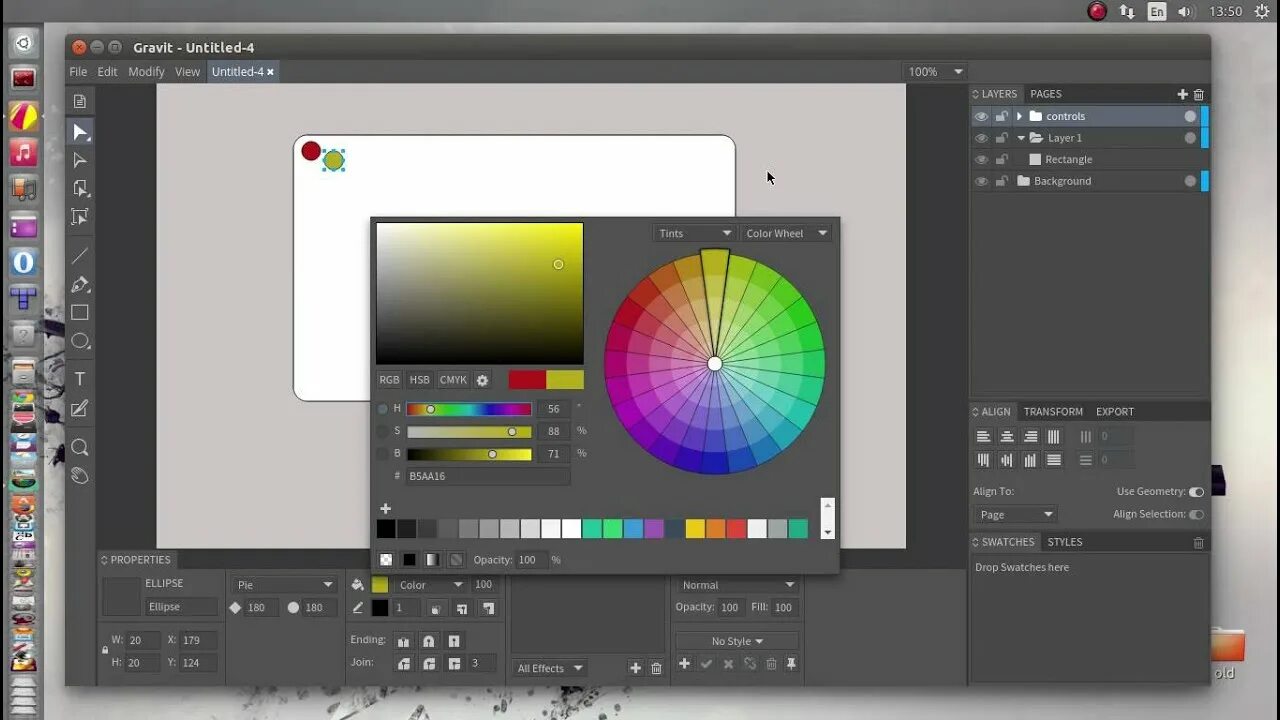Open the Color Wheel dropdown
This screenshot has width=1280, height=720.
[x=786, y=233]
